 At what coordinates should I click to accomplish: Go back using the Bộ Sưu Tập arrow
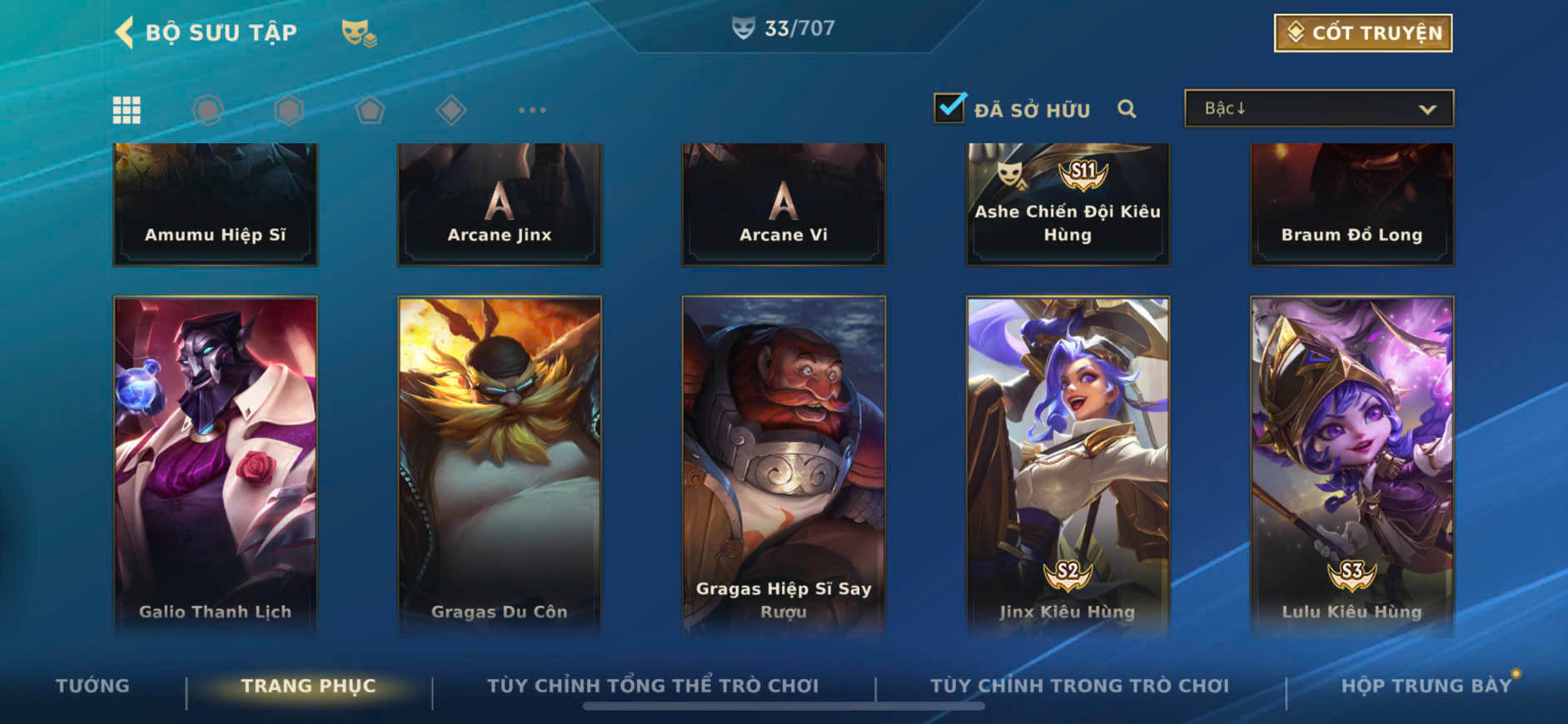pos(125,32)
